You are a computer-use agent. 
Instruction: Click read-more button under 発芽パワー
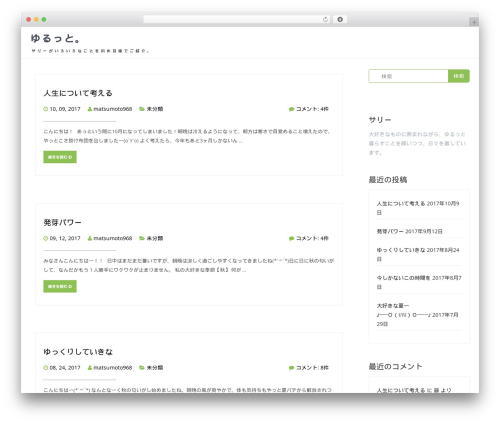60,286
